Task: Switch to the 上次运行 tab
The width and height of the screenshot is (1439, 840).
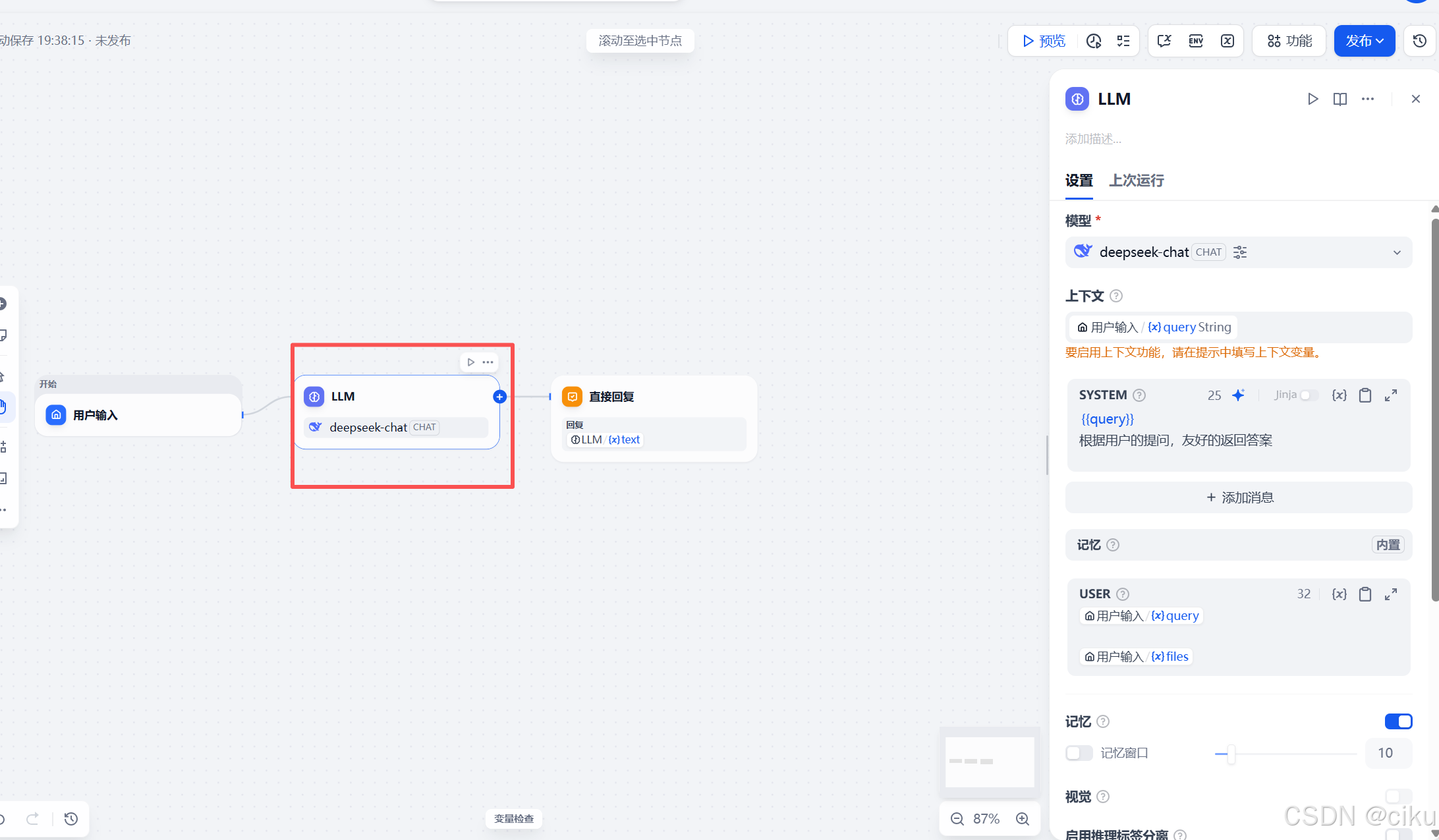Action: click(1136, 181)
